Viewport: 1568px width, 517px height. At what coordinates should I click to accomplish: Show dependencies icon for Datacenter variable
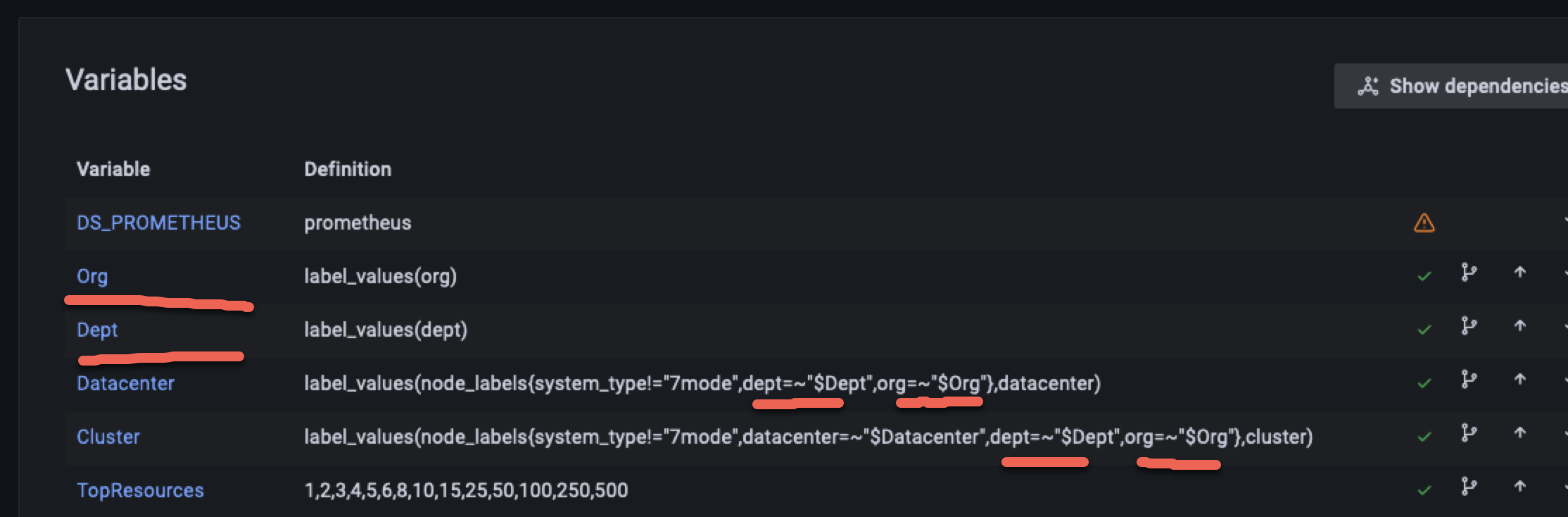pyautogui.click(x=1469, y=380)
